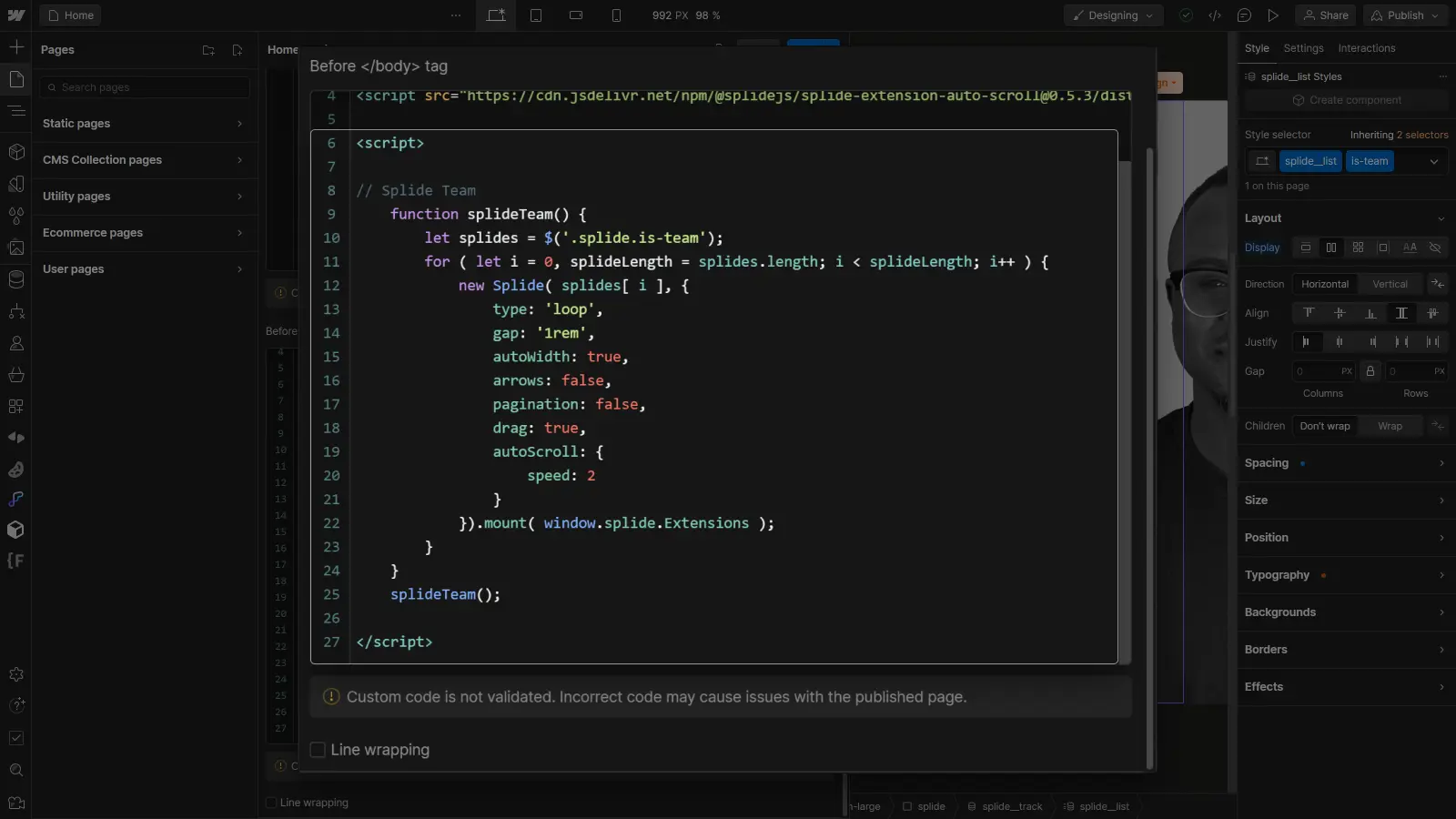Open the Designing mode dropdown
Screen dimensions: 1456x819
click(x=1114, y=15)
